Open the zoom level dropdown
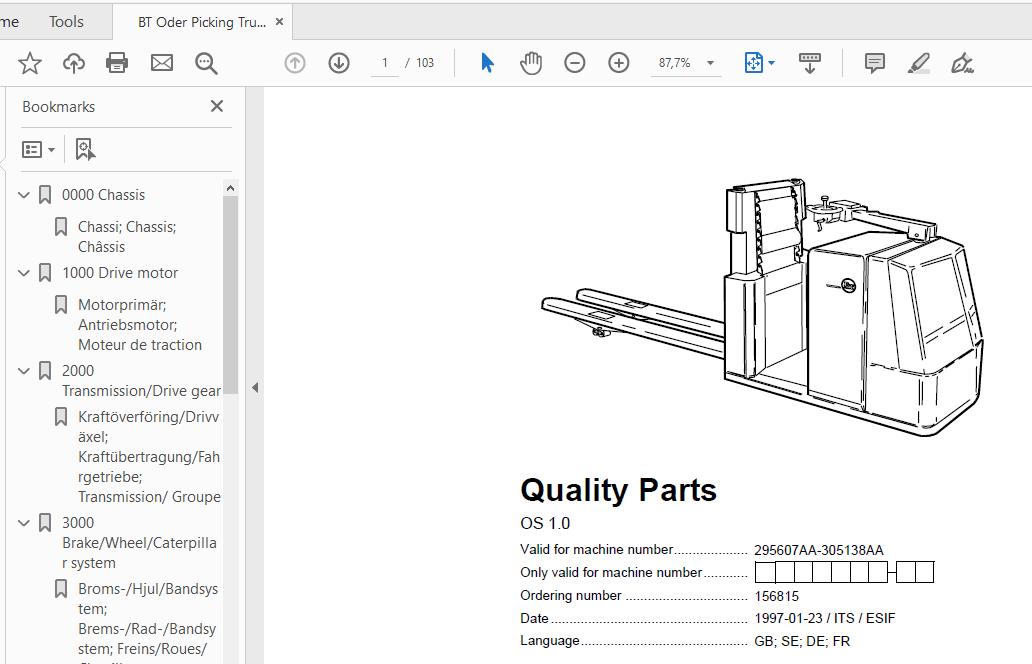 (710, 63)
